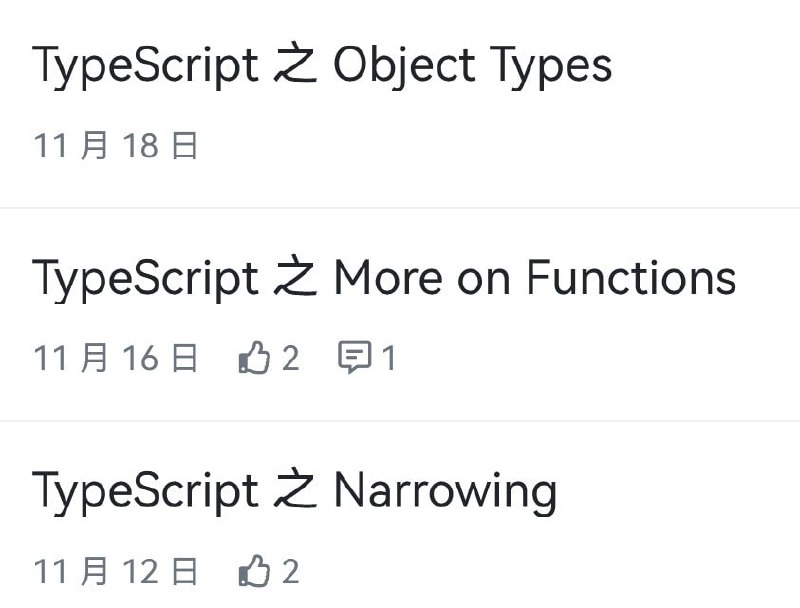Open the TypeScript 之 Narrowing article
800x608 pixels.
pyautogui.click(x=294, y=490)
